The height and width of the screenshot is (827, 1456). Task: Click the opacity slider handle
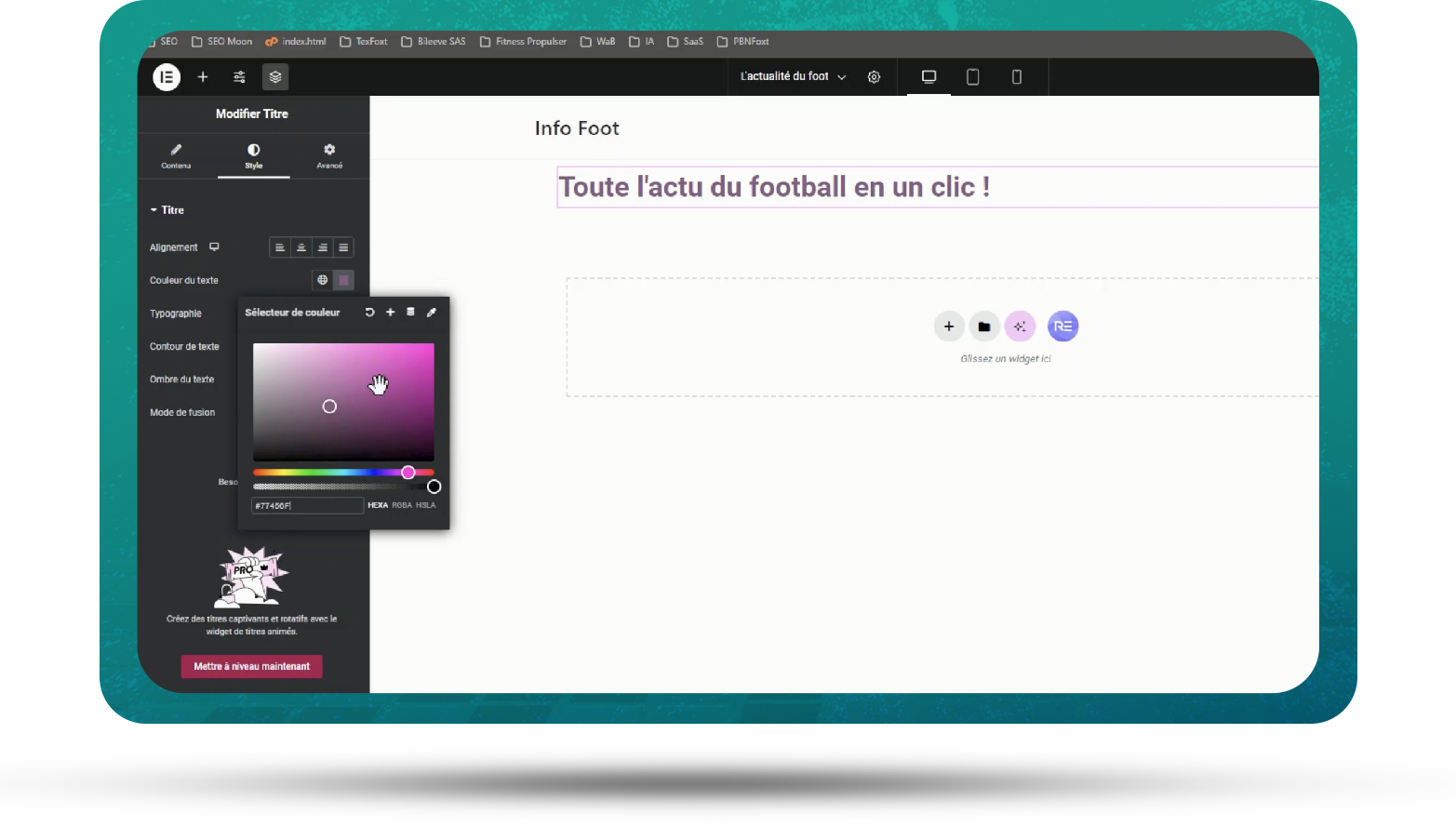[x=434, y=487]
